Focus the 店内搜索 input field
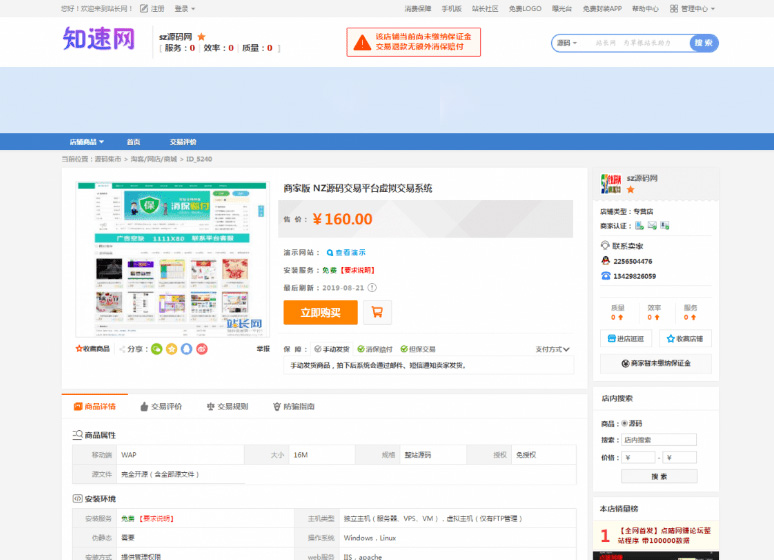This screenshot has width=774, height=560. click(659, 440)
